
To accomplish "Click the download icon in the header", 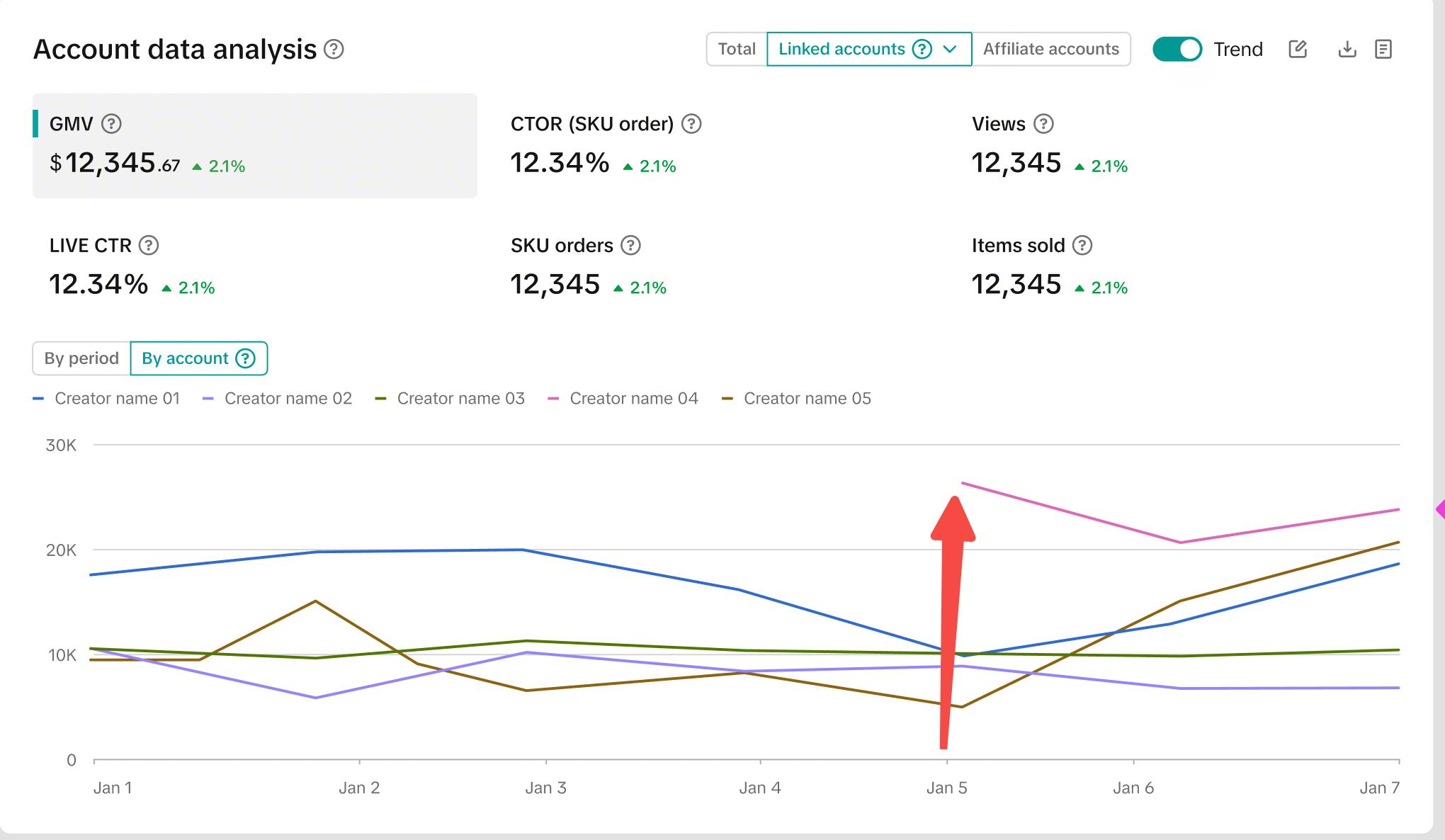I will pyautogui.click(x=1347, y=49).
